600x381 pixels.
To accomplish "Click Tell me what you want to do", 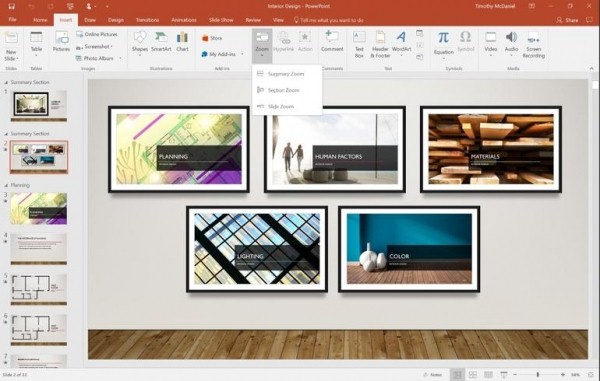I will pyautogui.click(x=328, y=20).
